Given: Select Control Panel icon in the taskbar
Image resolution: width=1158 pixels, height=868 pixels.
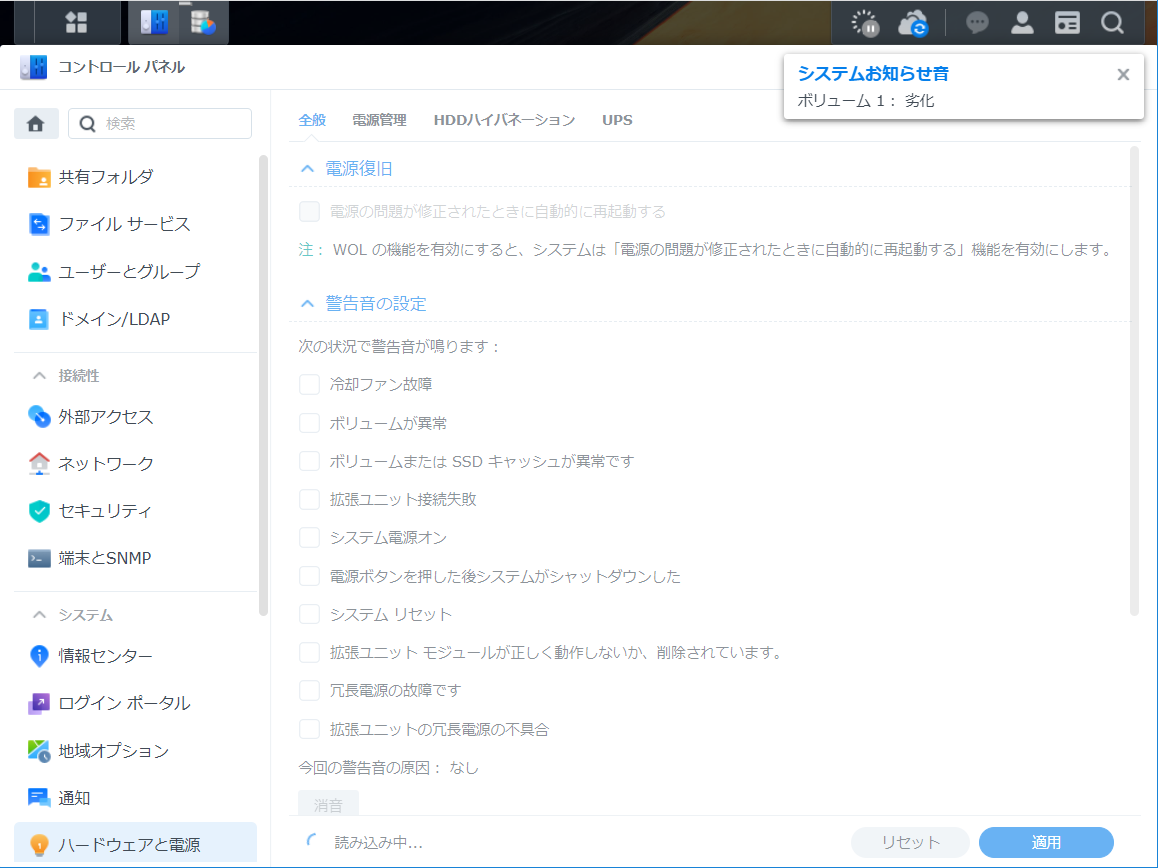Looking at the screenshot, I should 154,22.
